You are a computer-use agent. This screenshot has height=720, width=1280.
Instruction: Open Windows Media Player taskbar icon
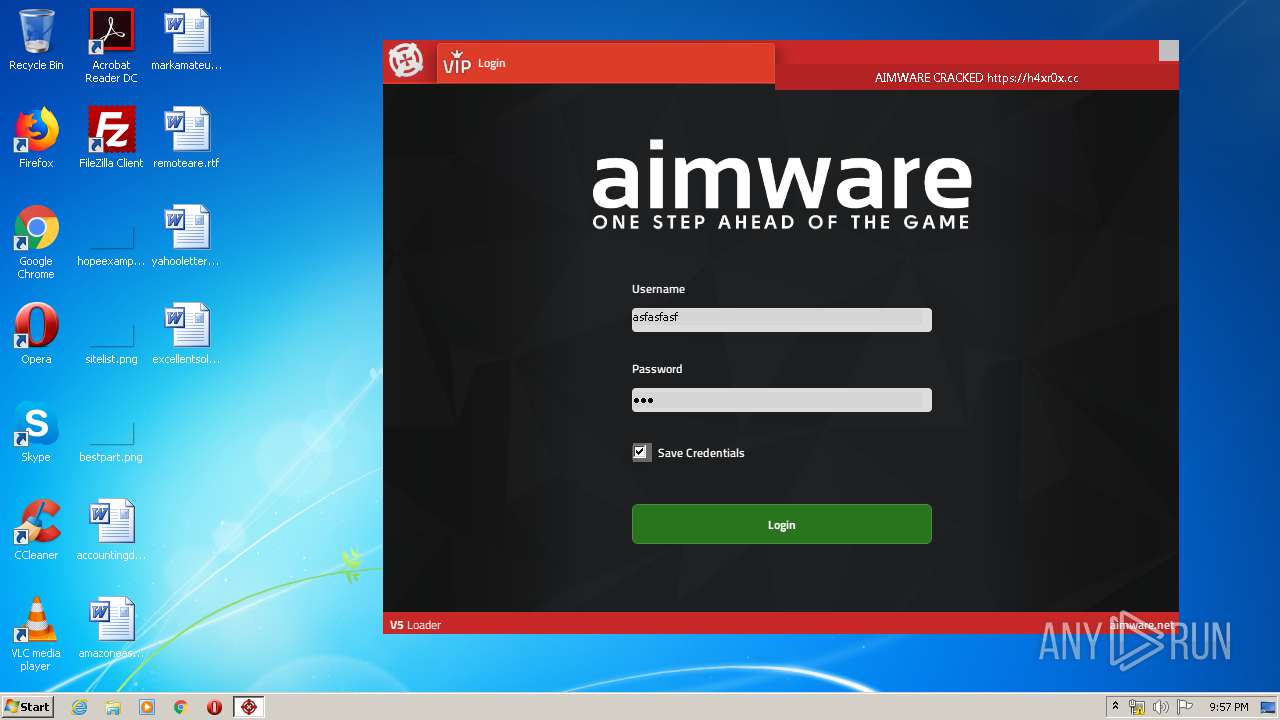pos(147,707)
